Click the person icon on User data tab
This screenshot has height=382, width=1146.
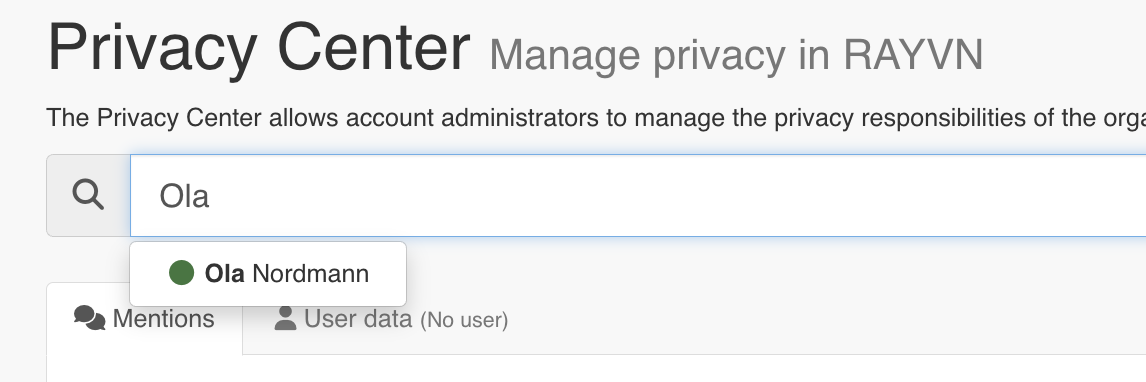(286, 318)
